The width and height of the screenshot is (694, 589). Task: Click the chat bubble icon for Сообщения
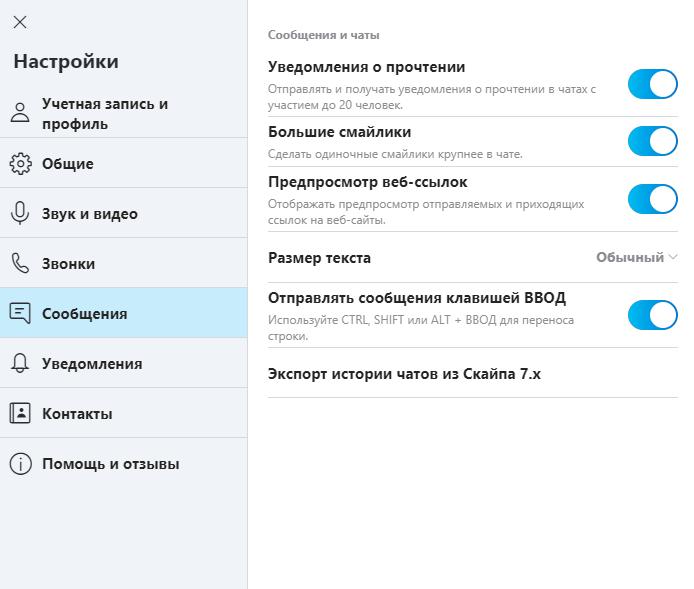pyautogui.click(x=20, y=313)
